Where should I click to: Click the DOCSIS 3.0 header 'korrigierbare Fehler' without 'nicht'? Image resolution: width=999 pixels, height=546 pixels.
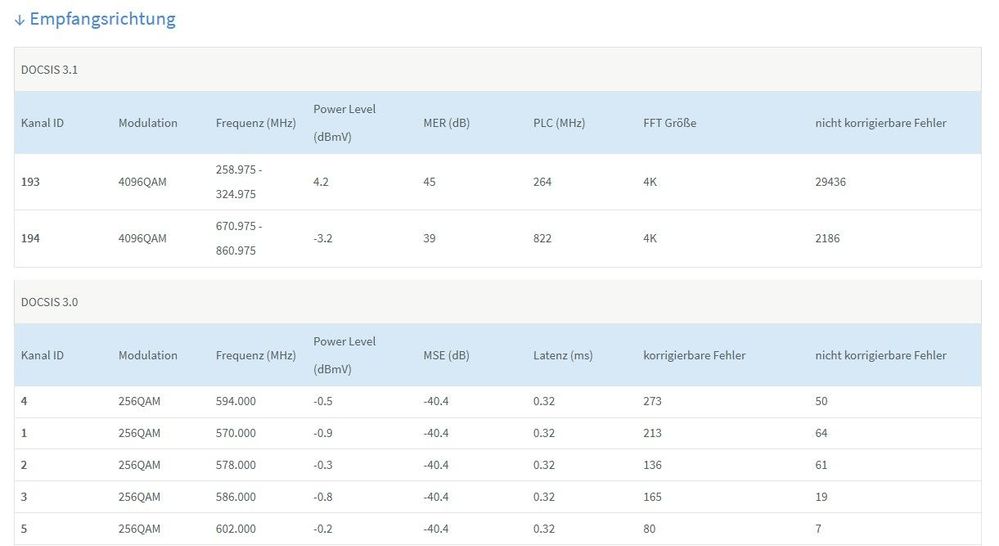pyautogui.click(x=694, y=355)
